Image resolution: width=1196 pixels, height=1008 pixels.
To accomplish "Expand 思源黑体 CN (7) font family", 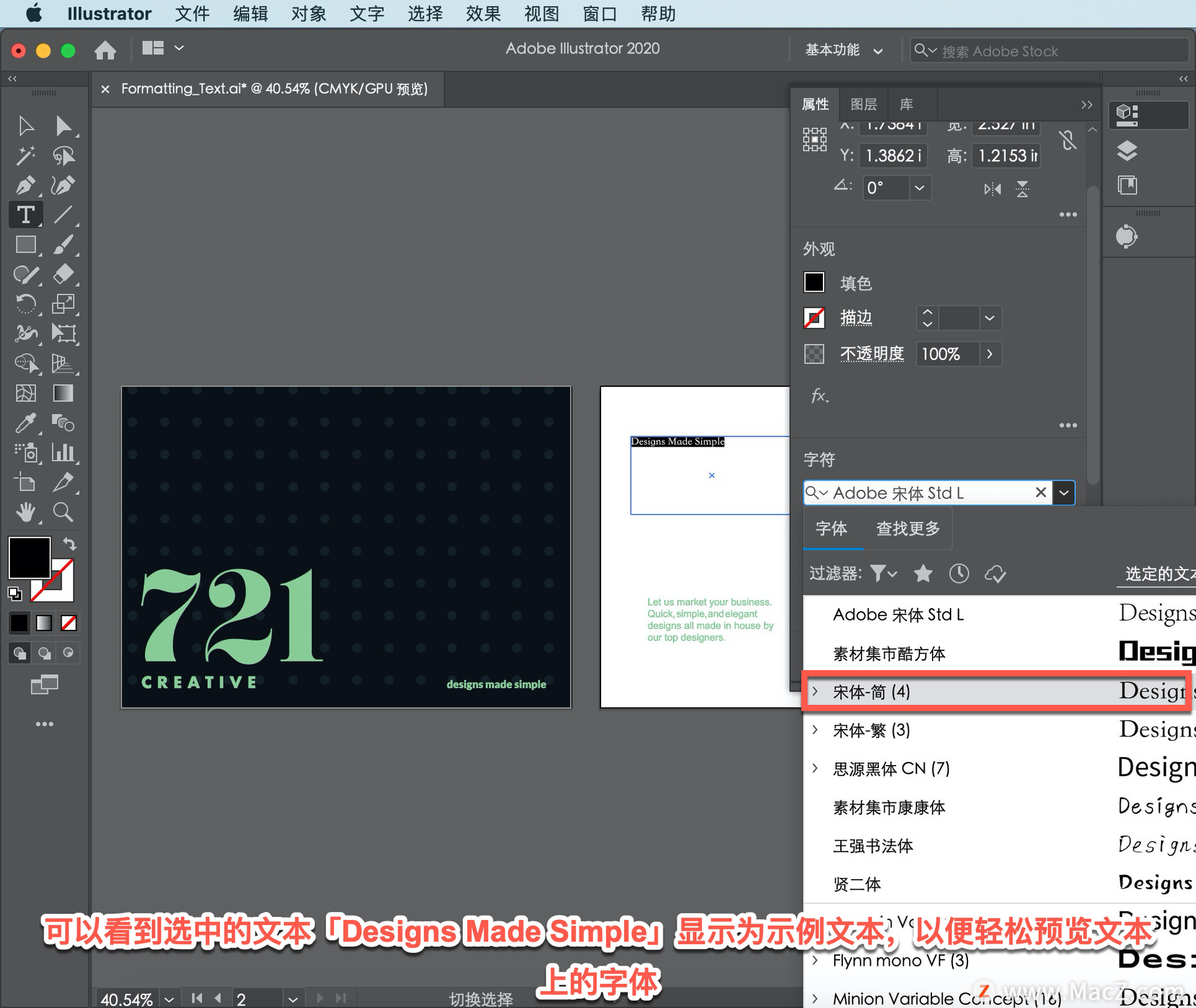I will point(815,768).
